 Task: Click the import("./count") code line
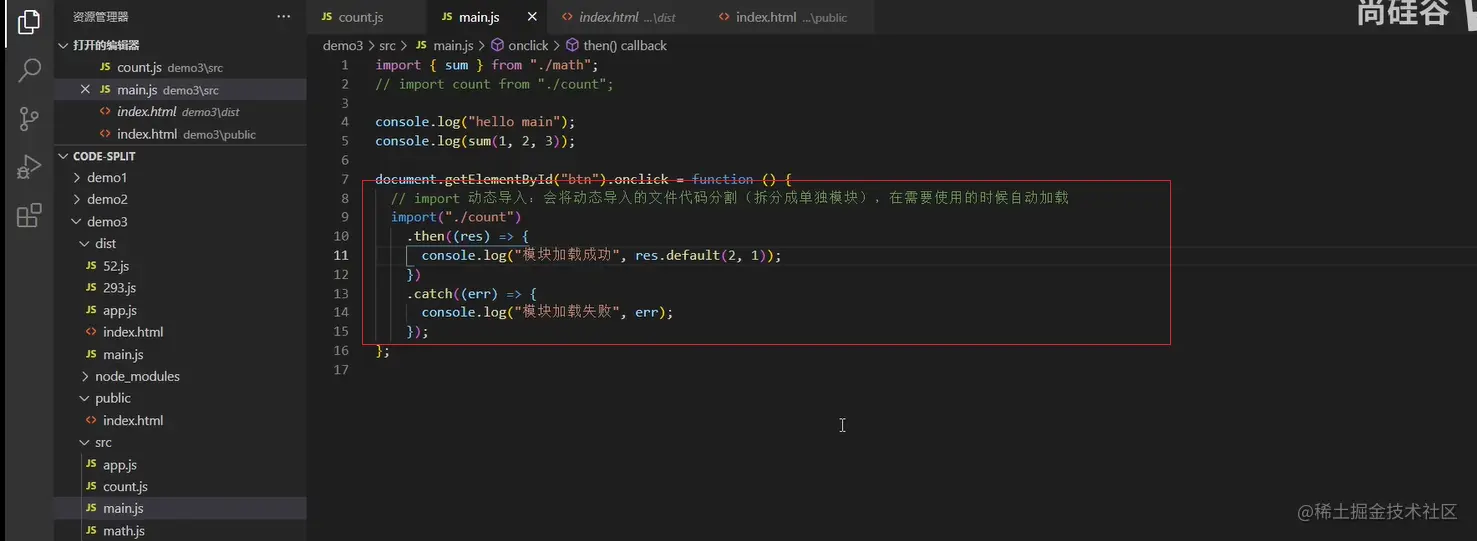(x=456, y=217)
